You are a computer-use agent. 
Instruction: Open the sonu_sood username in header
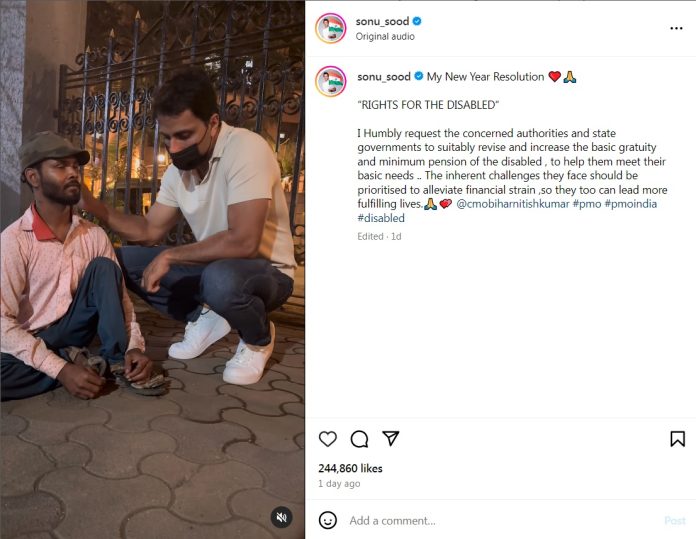pos(382,21)
